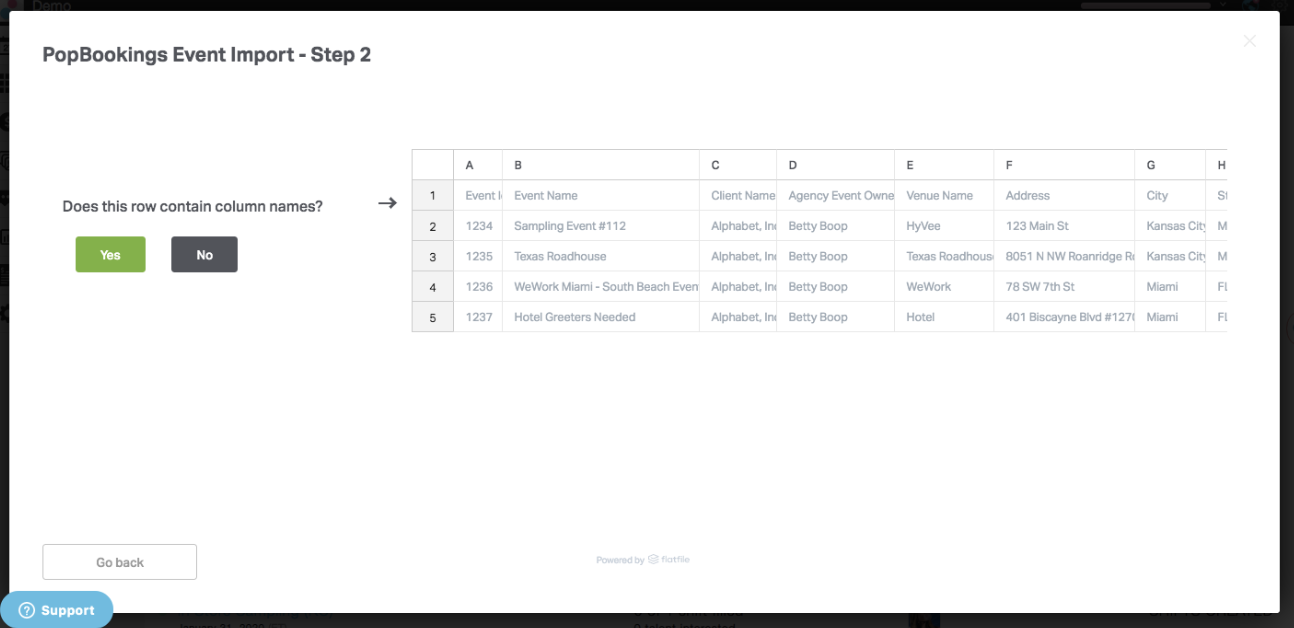Click the 123 Main St address cell
Viewport: 1294px width, 628px height.
pyautogui.click(x=1064, y=226)
